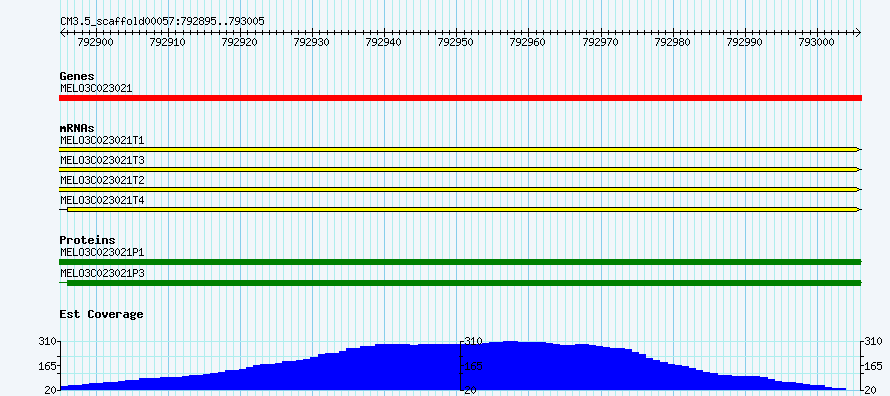Select the MELO3C023021T1 mRNA glyph

[460, 149]
